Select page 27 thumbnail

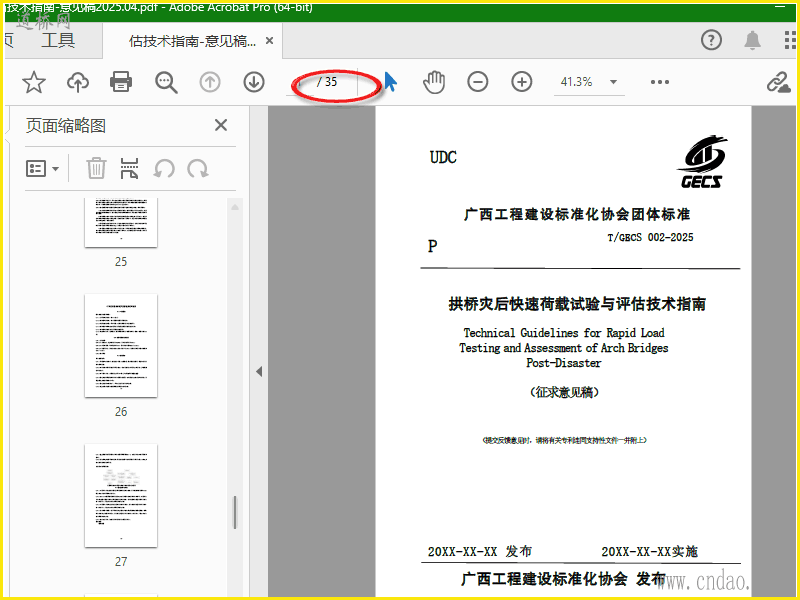tap(121, 495)
